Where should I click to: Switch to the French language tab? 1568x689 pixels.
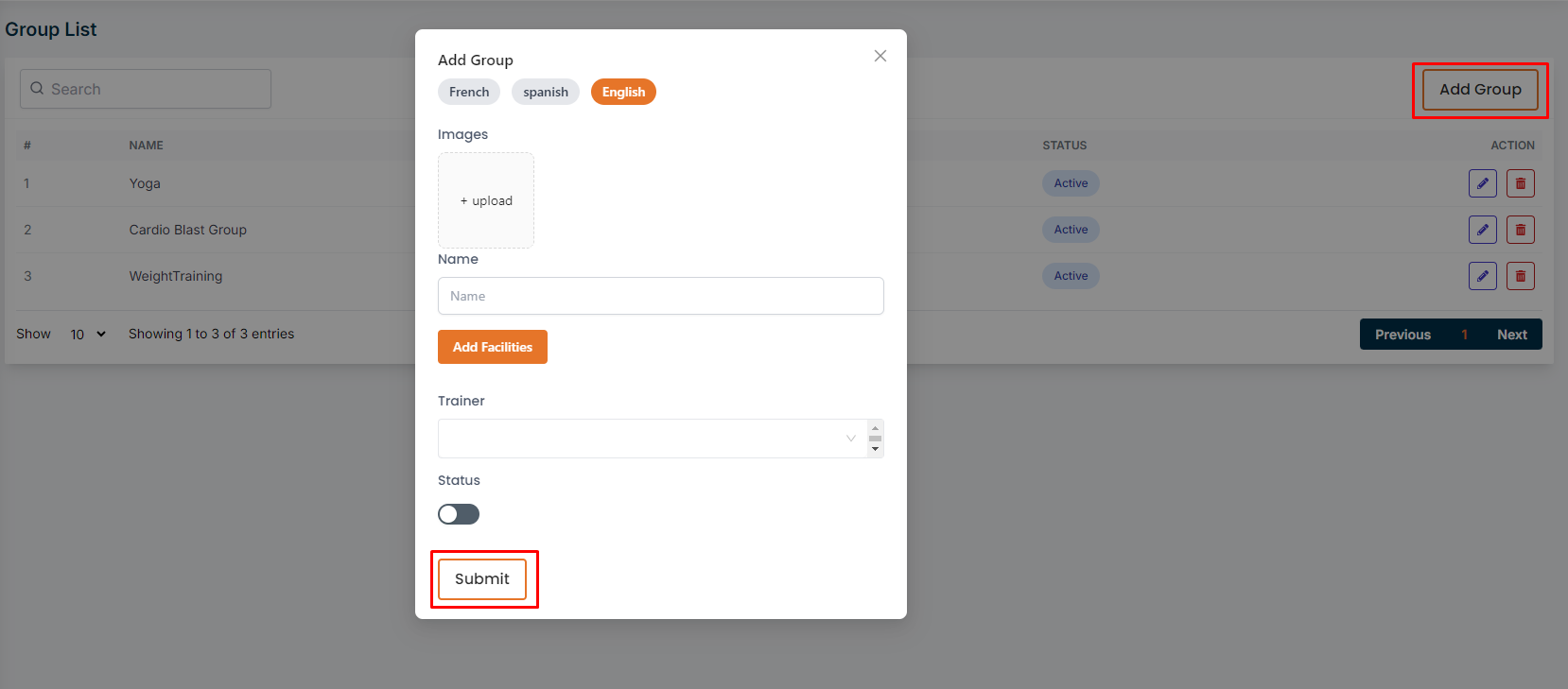coord(469,92)
